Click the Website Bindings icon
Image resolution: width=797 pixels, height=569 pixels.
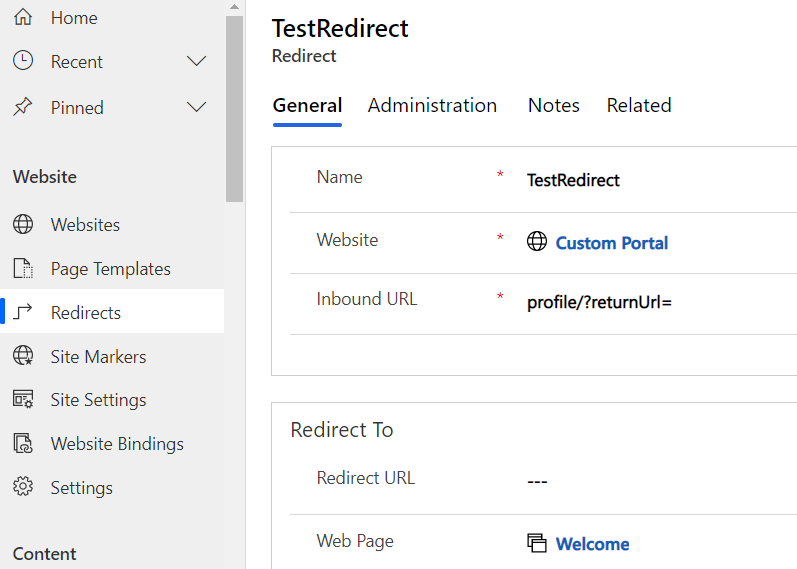tap(23, 443)
